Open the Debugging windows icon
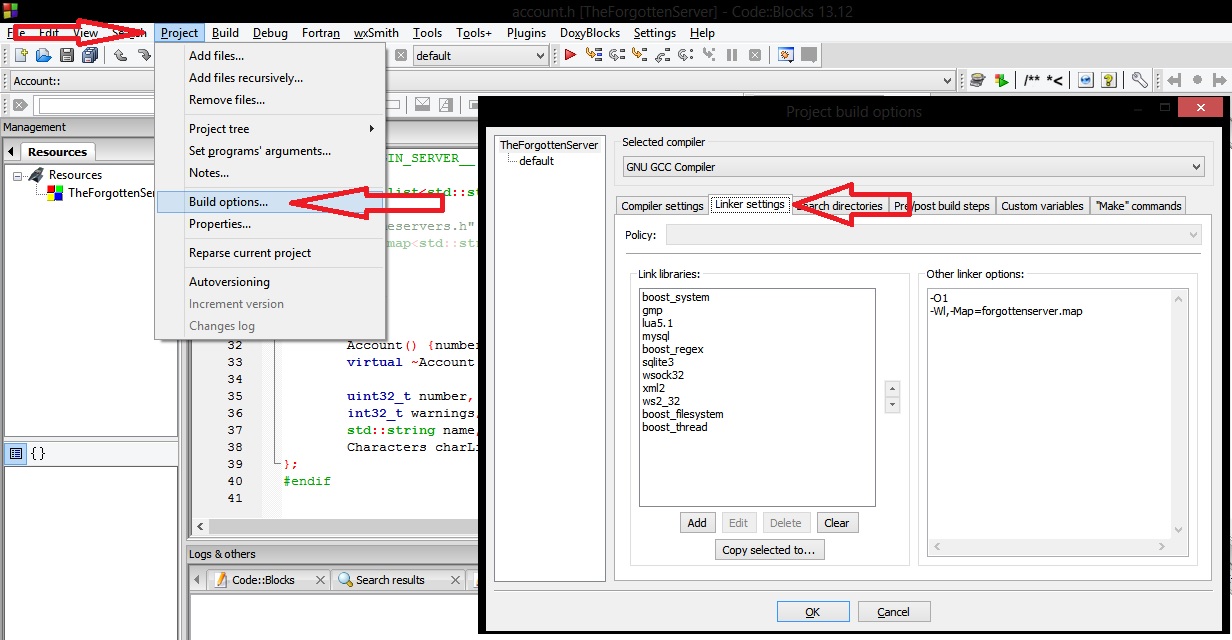 point(786,55)
